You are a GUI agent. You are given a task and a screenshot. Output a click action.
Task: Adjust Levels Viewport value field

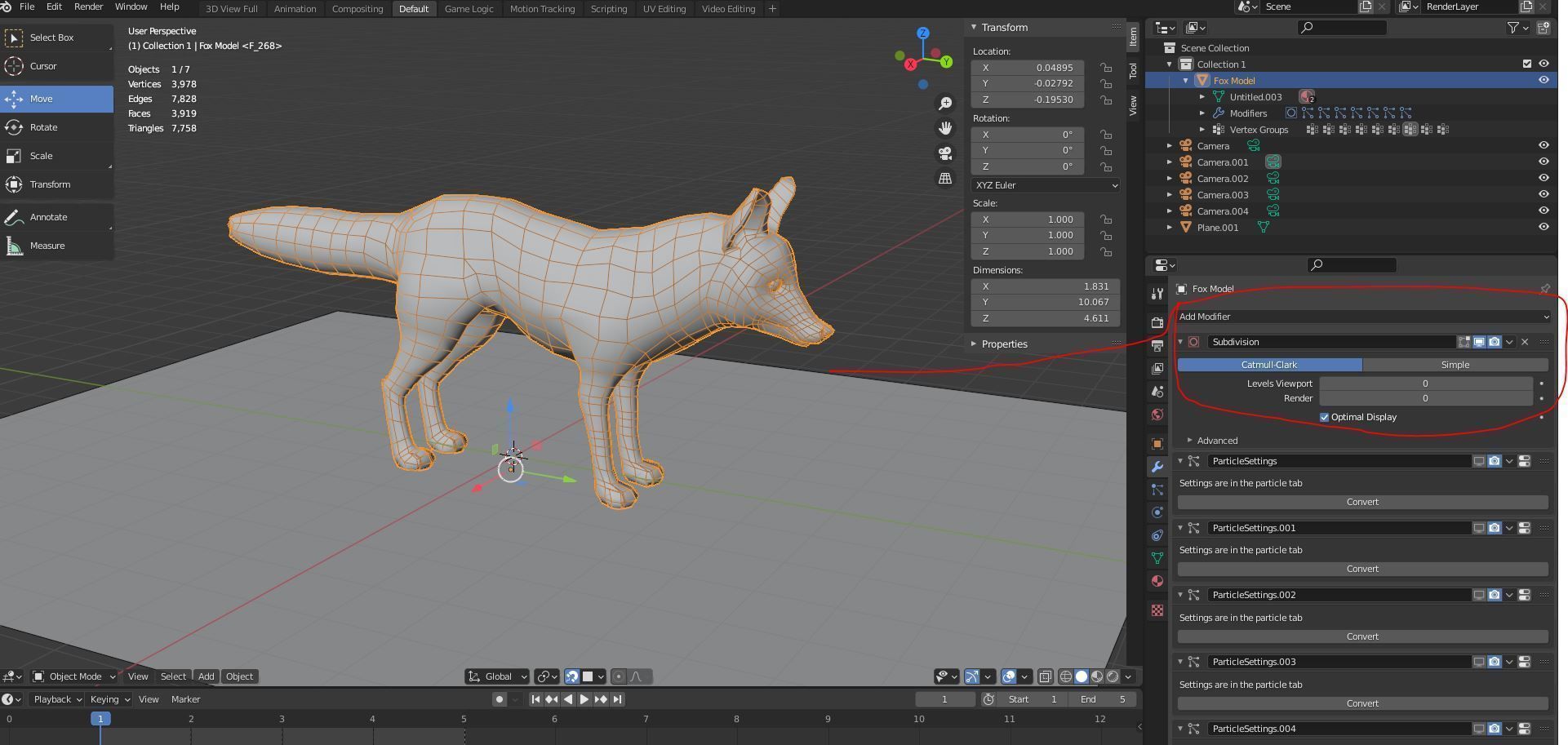coord(1425,384)
